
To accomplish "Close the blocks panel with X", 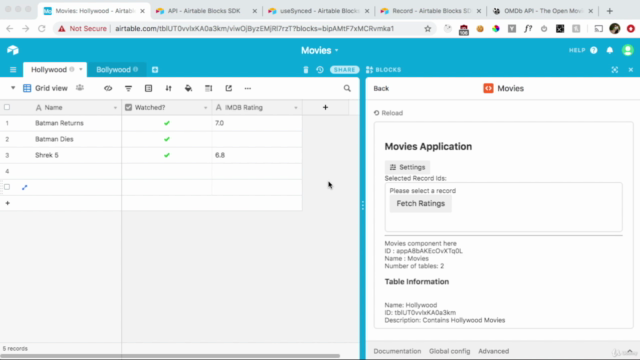I will [x=631, y=70].
